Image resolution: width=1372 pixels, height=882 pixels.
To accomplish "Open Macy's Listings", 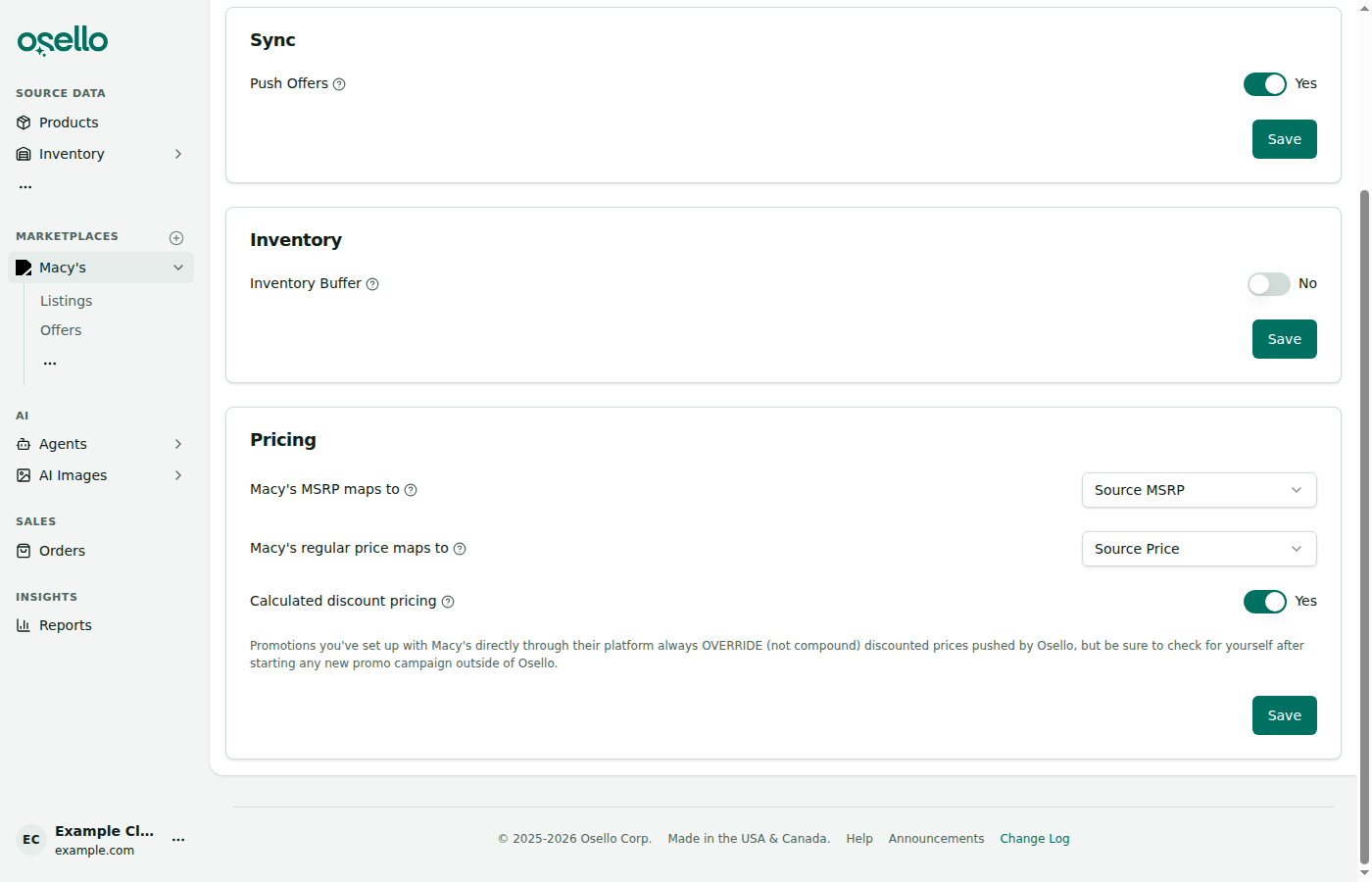I will (x=66, y=301).
